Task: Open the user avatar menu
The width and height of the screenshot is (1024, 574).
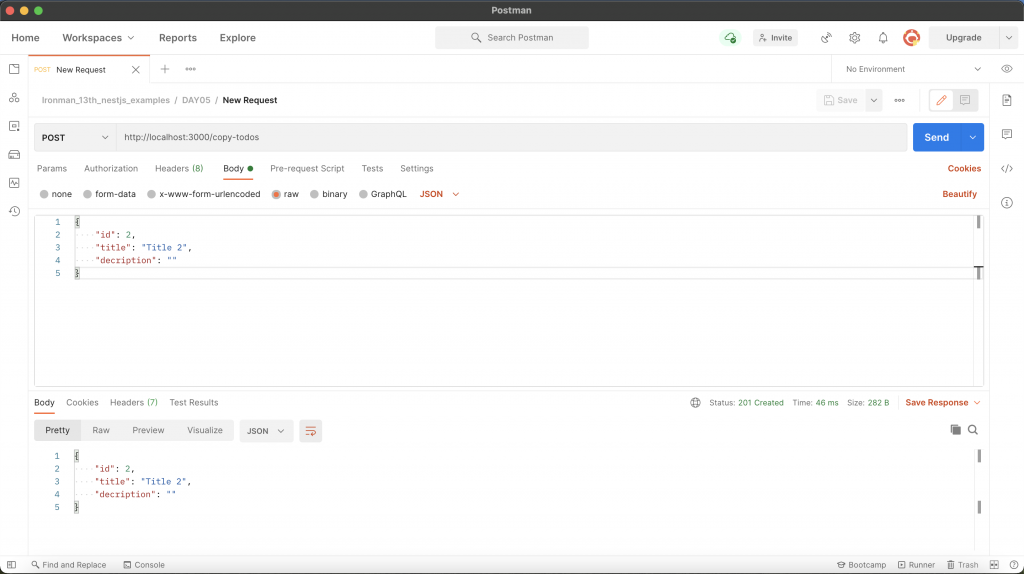Action: [912, 38]
